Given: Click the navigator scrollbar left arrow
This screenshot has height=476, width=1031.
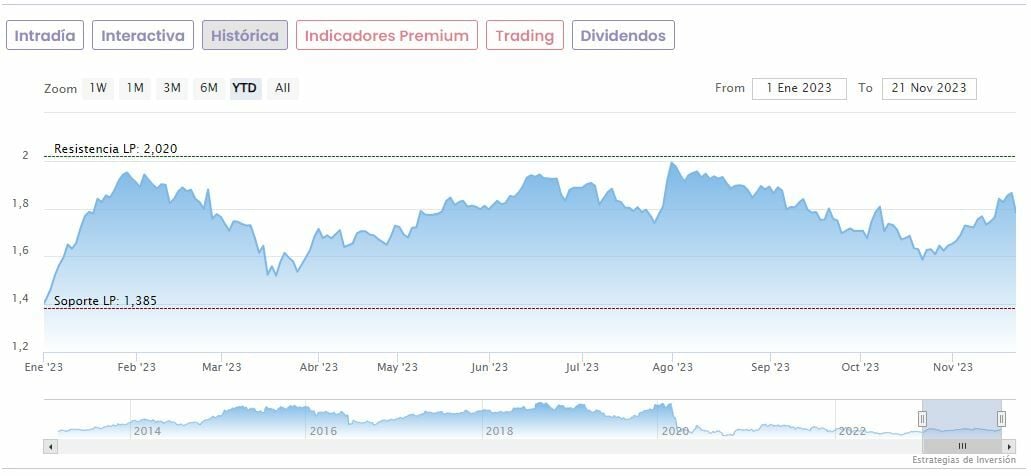Looking at the screenshot, I should coord(49,445).
